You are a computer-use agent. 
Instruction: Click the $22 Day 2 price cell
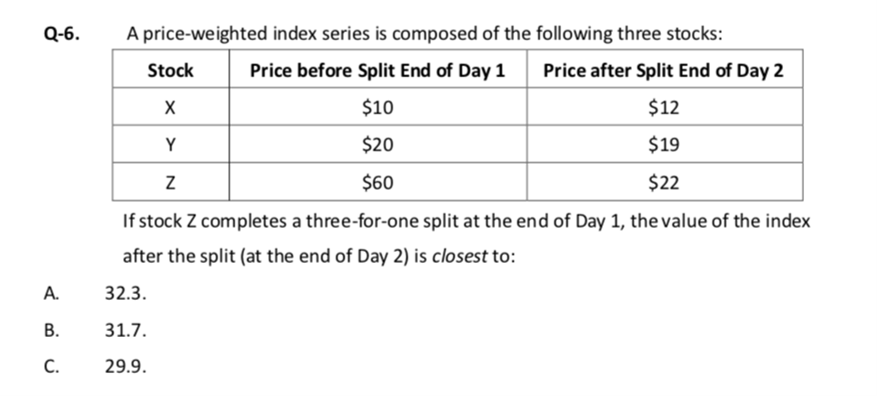coord(664,182)
